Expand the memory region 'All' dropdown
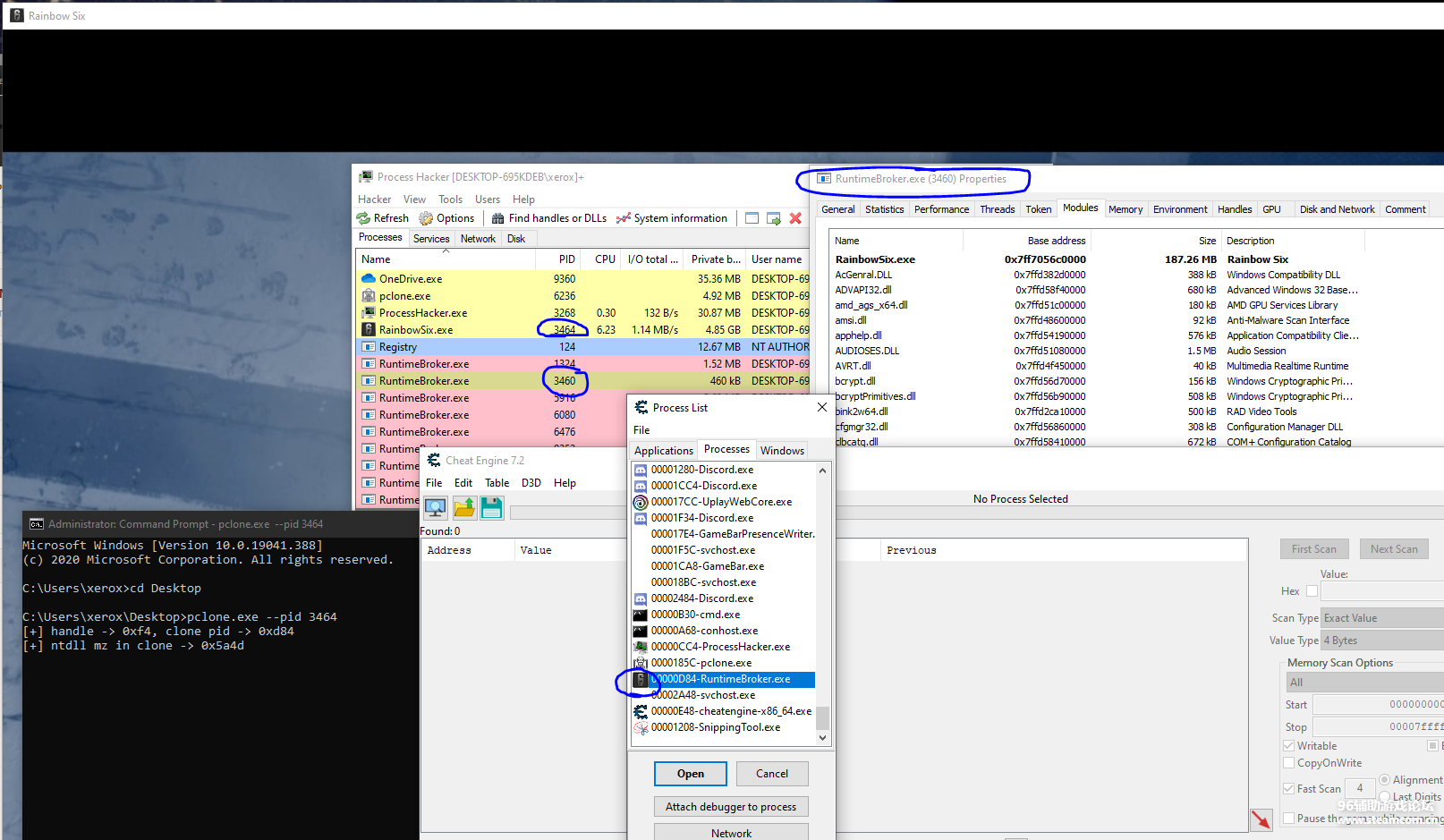The width and height of the screenshot is (1444, 840). [x=1363, y=683]
